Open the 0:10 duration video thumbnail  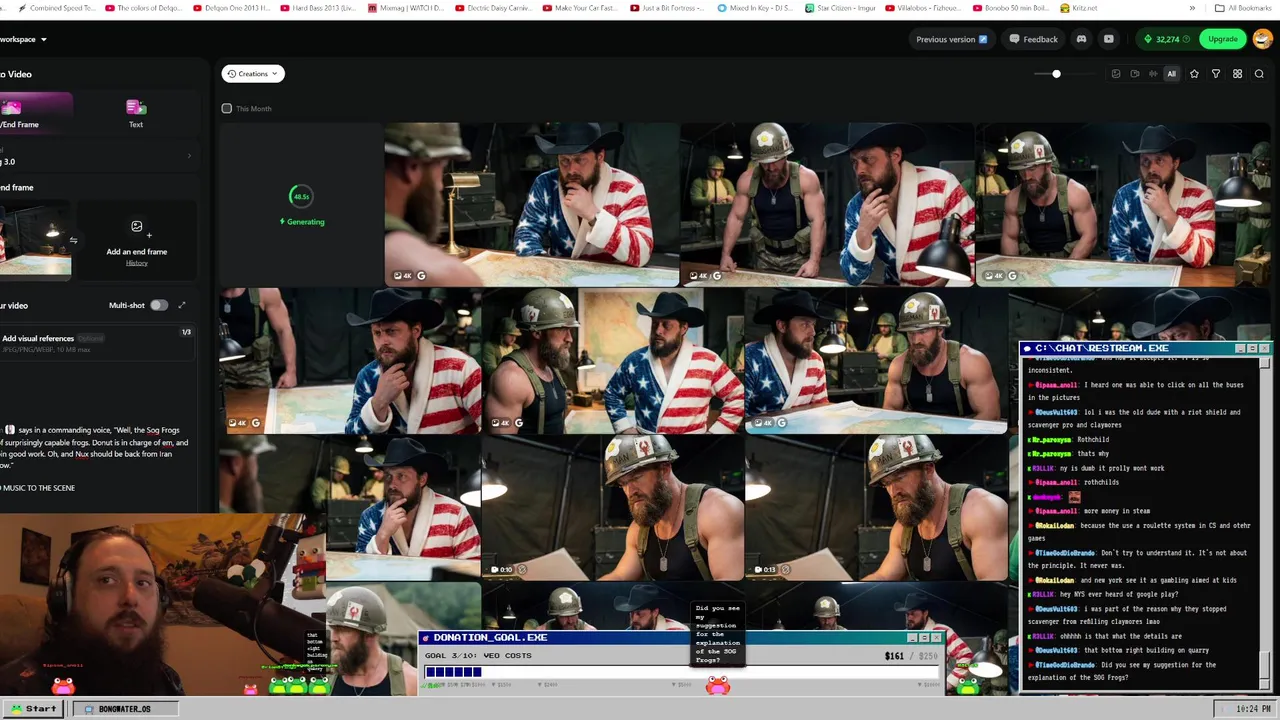613,507
